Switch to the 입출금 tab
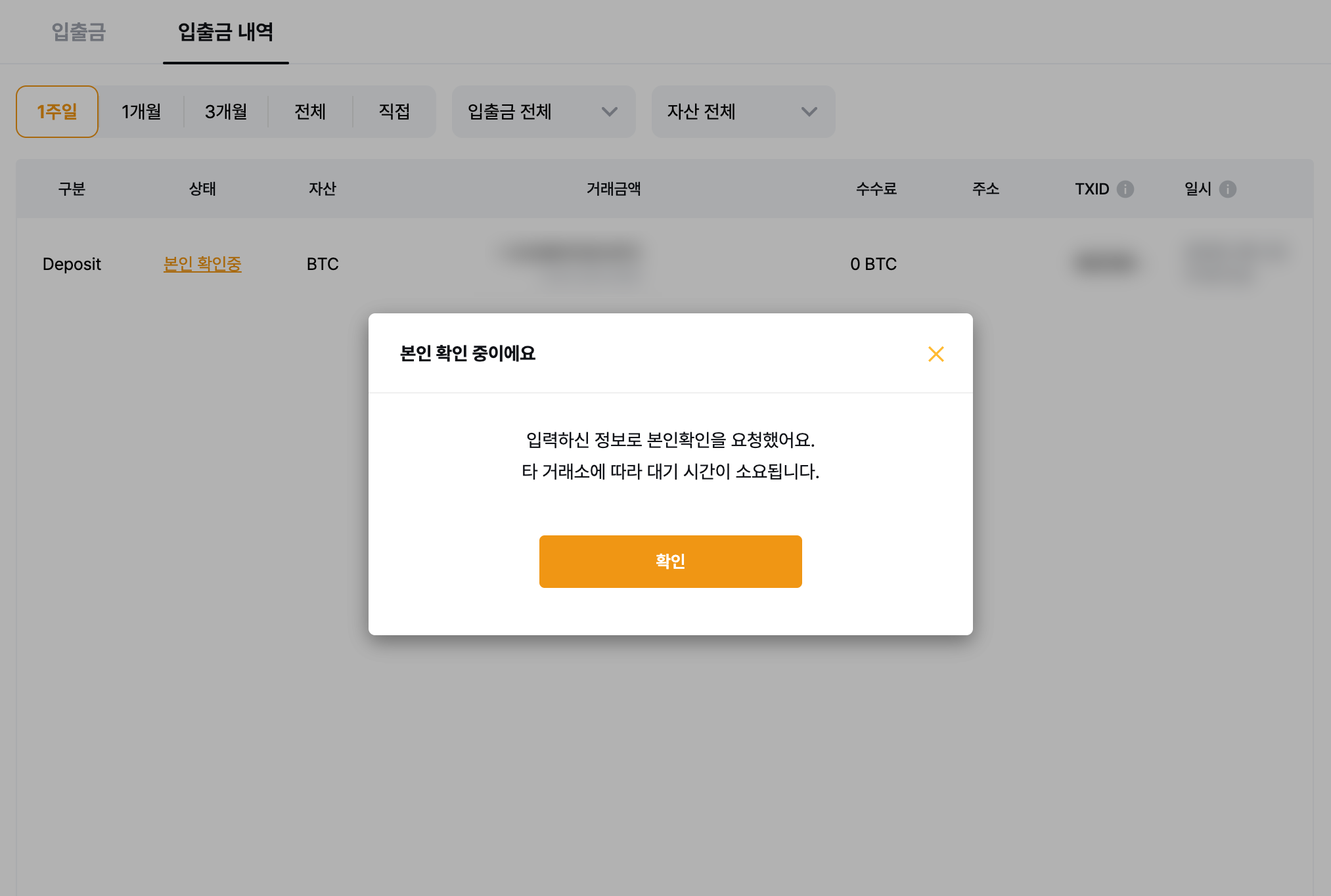Viewport: 1331px width, 896px height. [79, 32]
